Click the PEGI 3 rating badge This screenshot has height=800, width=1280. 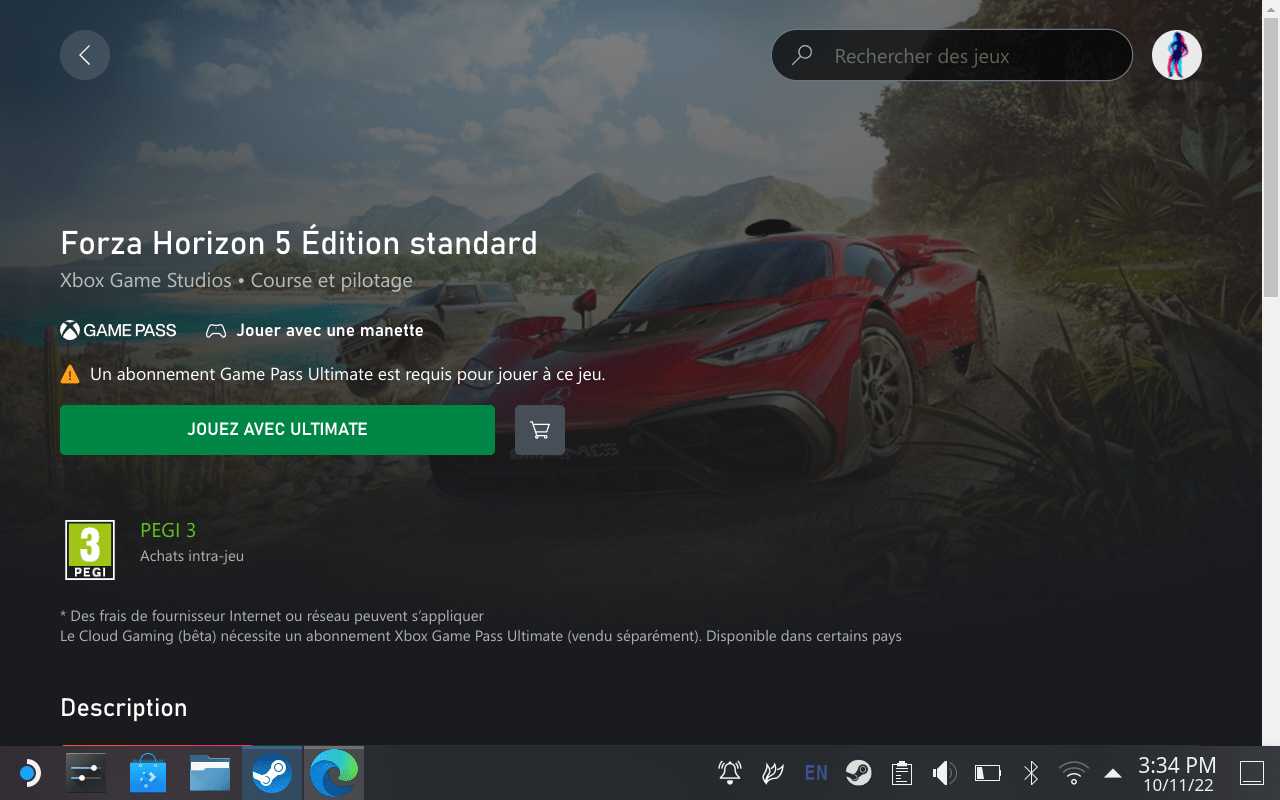point(90,550)
